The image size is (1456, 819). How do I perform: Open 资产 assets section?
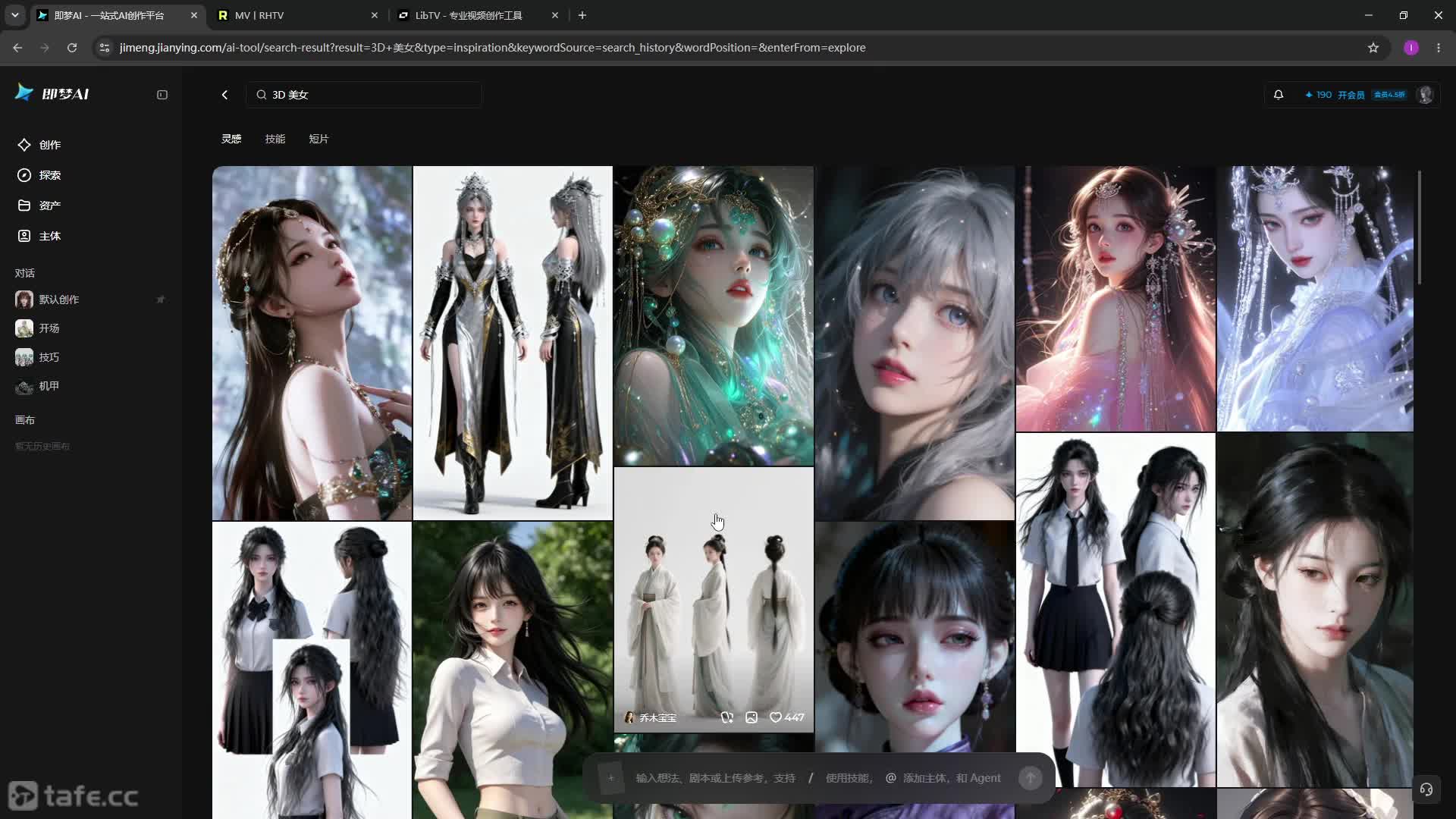[x=39, y=206]
